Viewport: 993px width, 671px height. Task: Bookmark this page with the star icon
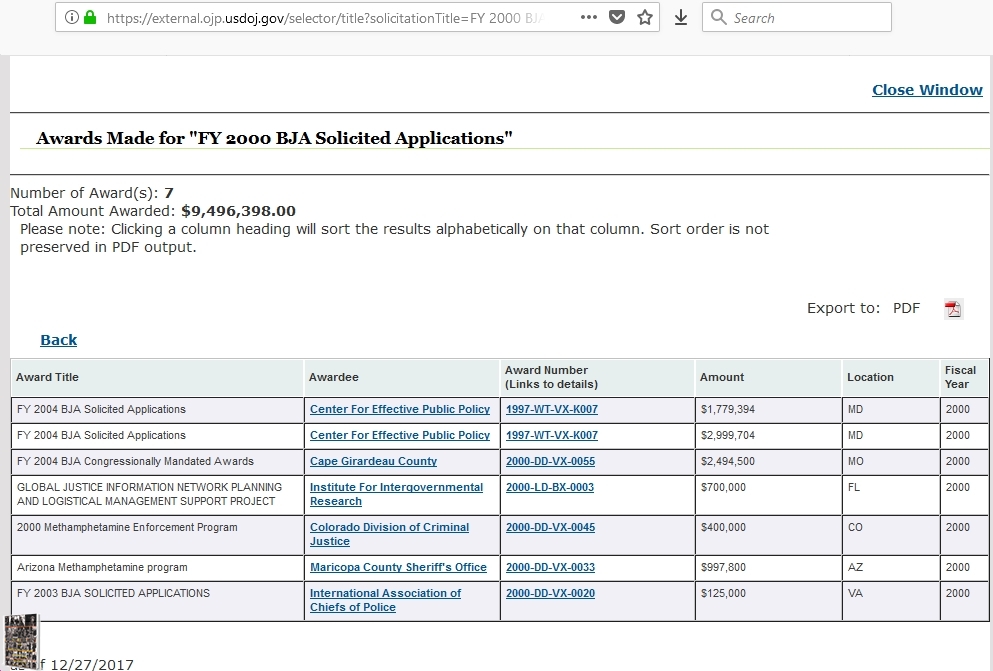(645, 17)
